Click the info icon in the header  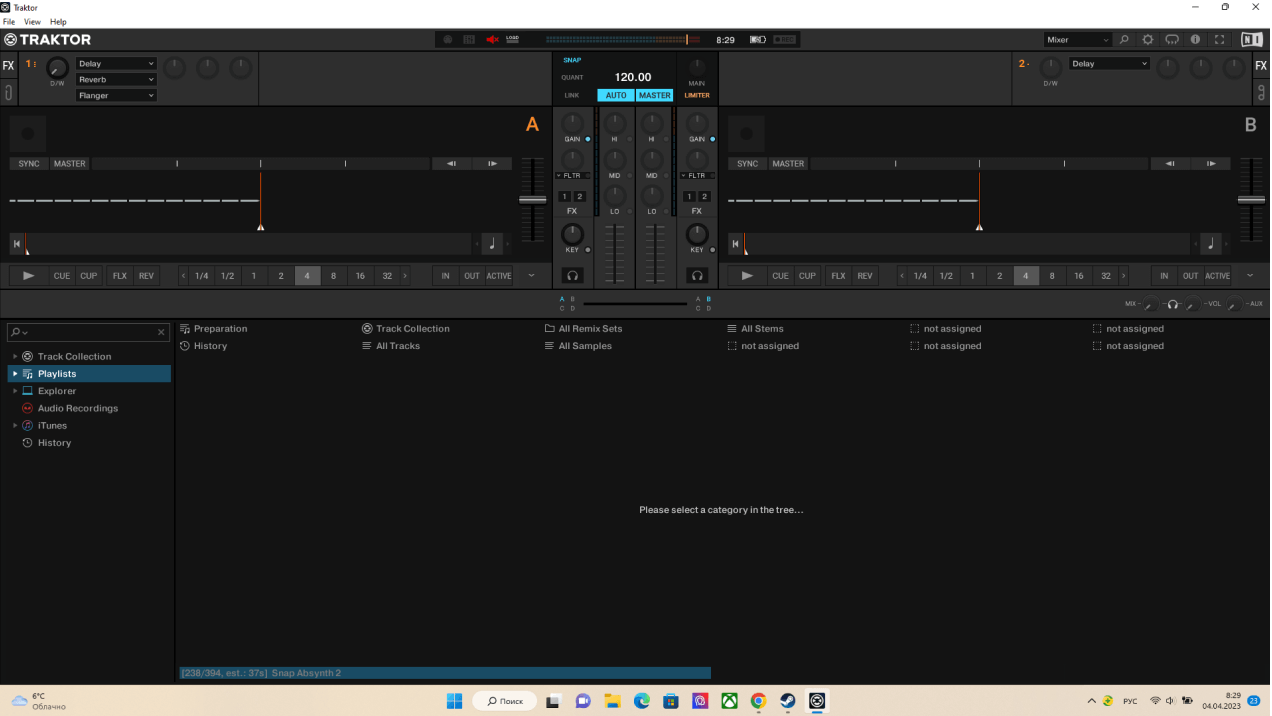click(1195, 40)
